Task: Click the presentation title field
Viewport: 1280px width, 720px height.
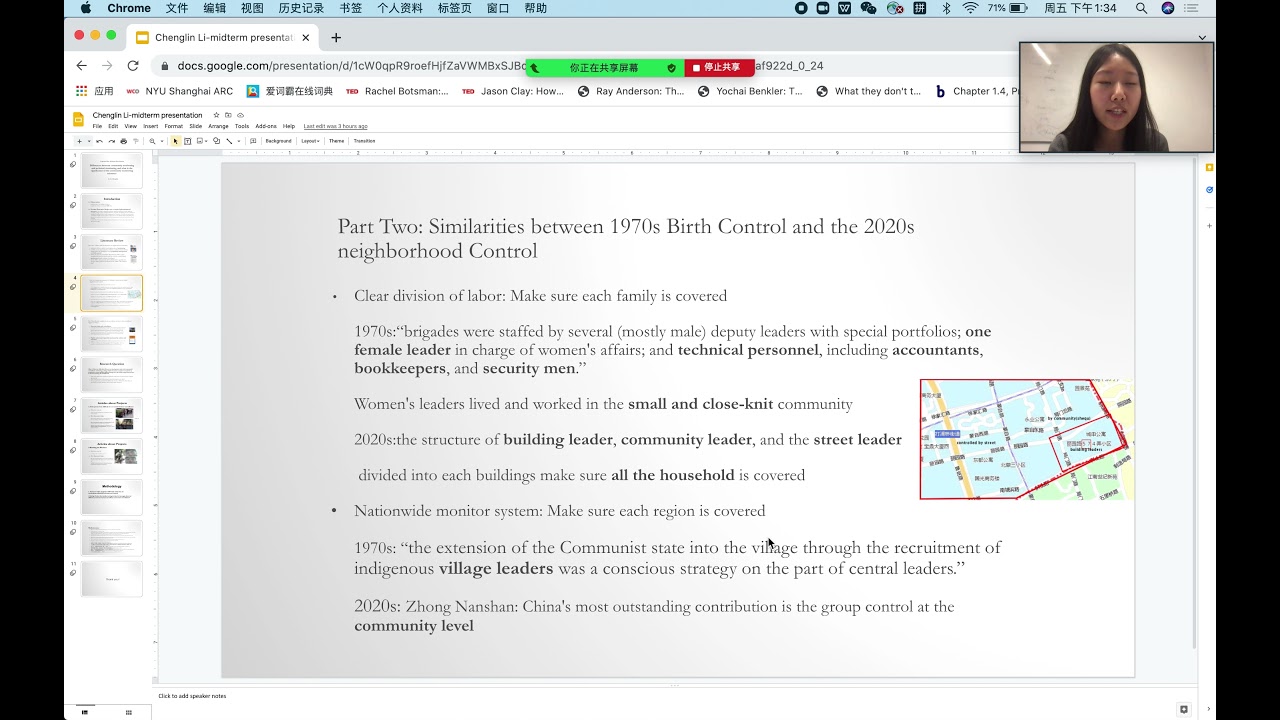Action: (x=147, y=115)
